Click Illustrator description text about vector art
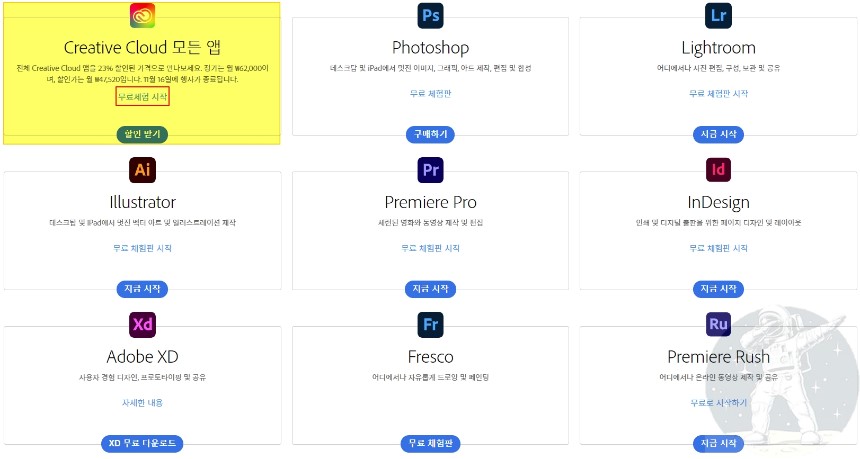 coord(142,223)
